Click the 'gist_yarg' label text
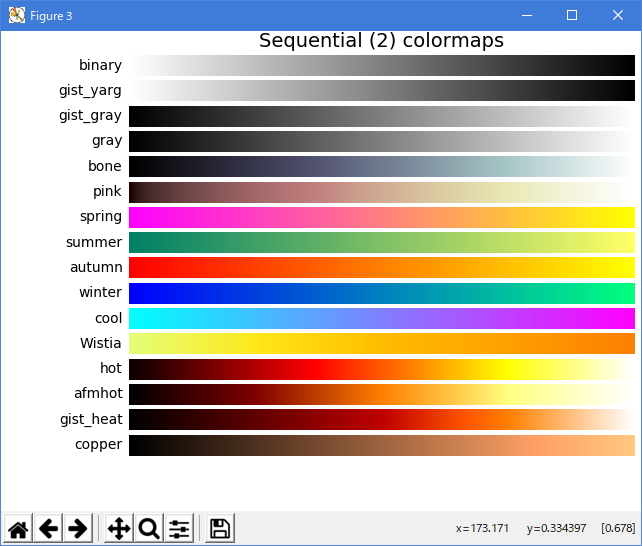 click(x=90, y=91)
